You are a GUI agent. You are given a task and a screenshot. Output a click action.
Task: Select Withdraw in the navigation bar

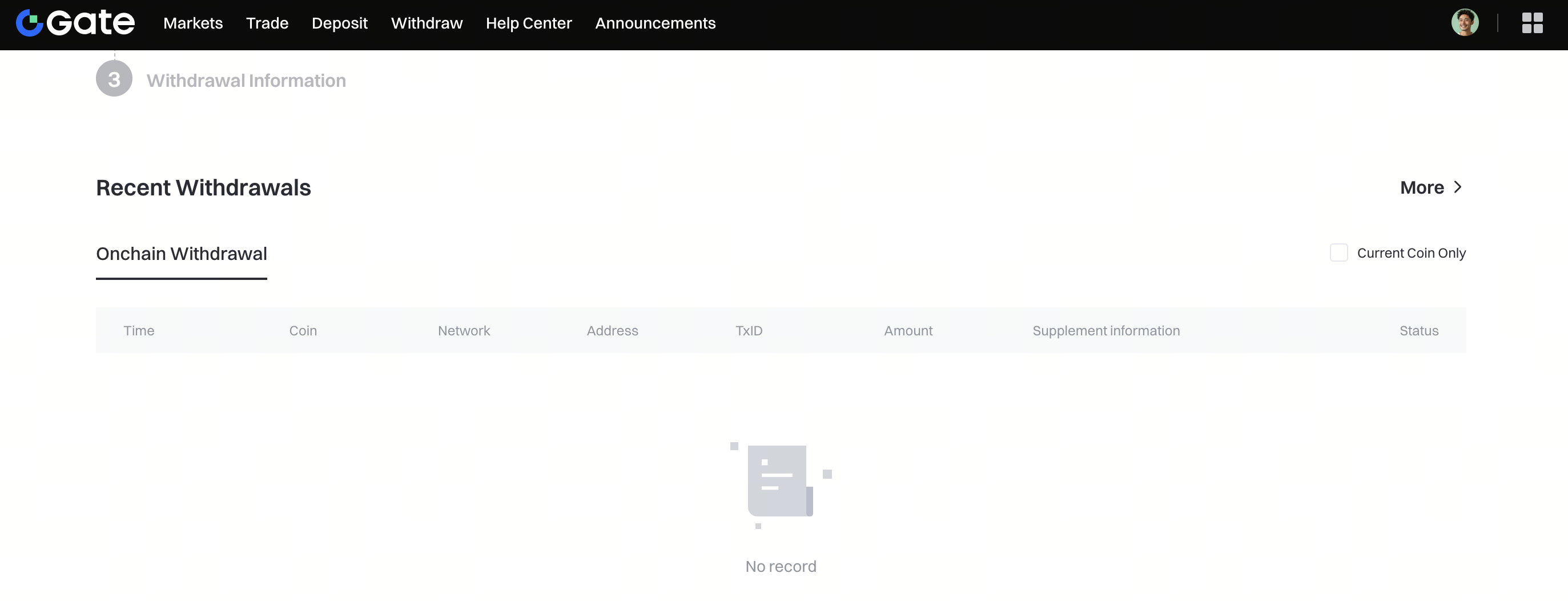(426, 23)
